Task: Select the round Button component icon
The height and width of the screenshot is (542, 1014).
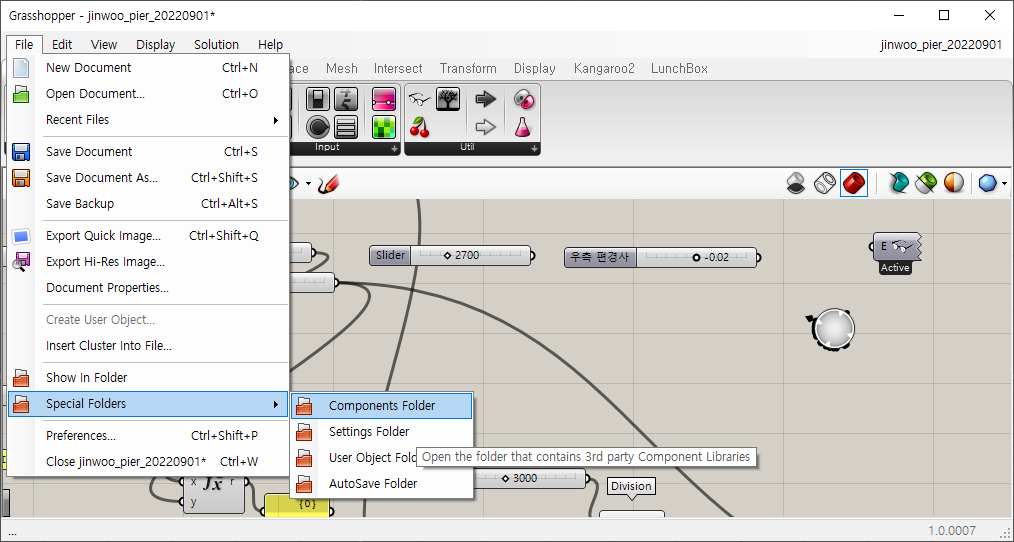Action: pyautogui.click(x=318, y=127)
